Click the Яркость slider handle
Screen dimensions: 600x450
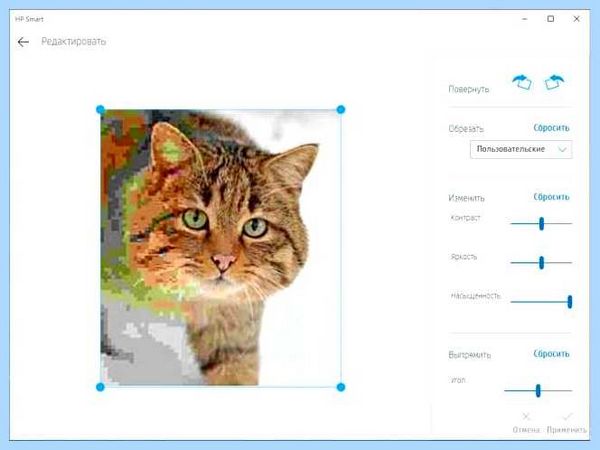point(541,262)
